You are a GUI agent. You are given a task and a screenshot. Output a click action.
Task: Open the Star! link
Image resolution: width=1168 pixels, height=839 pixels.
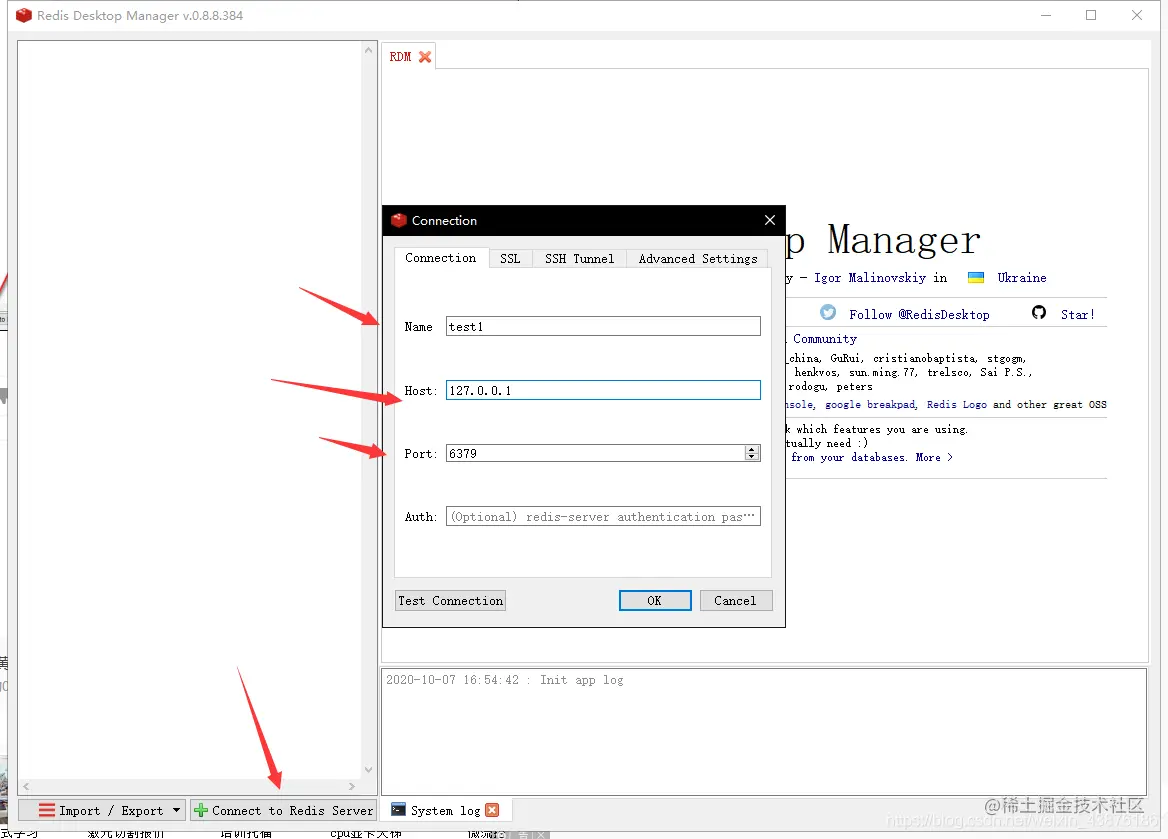point(1078,314)
